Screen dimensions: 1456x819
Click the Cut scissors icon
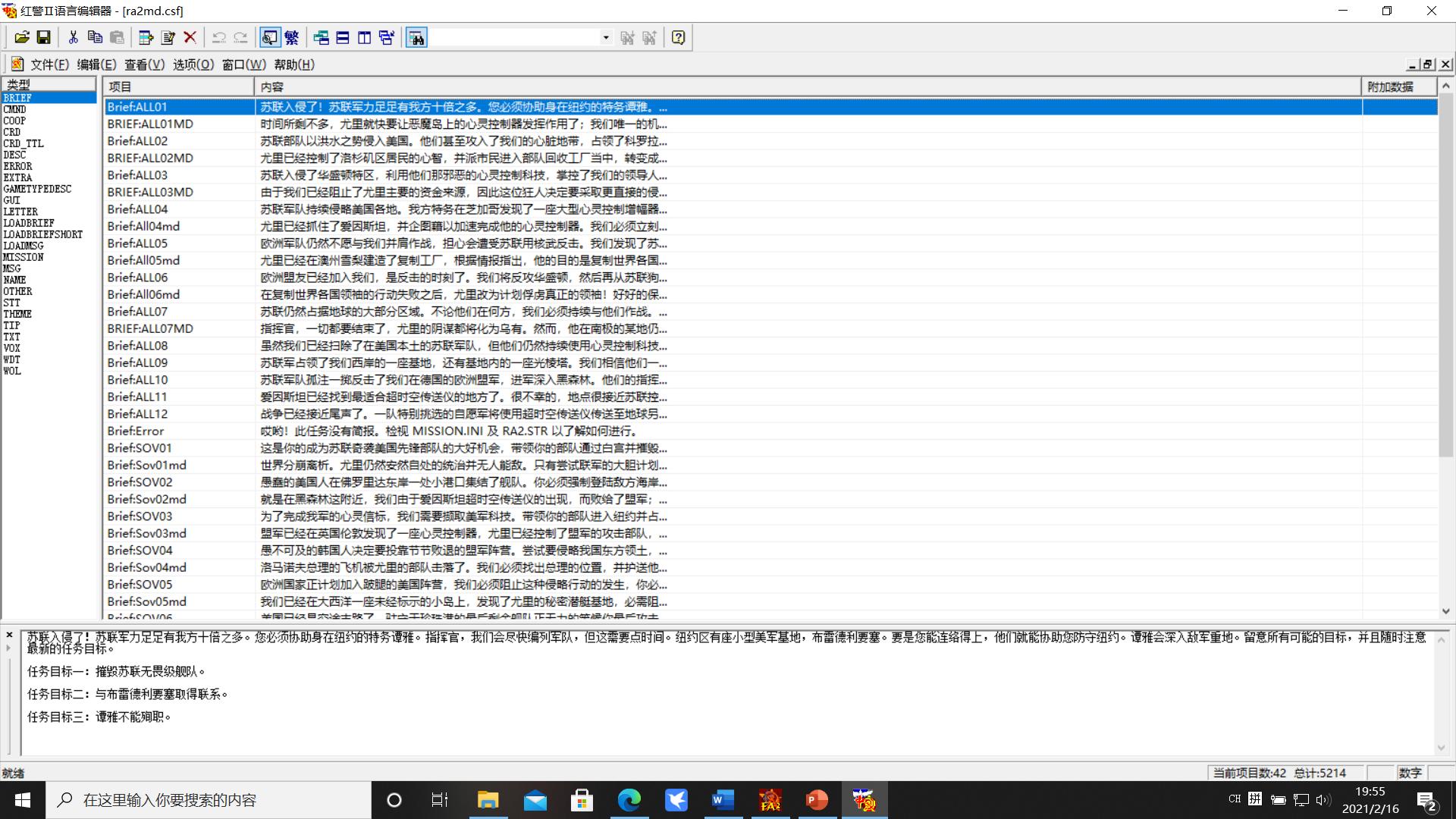pyautogui.click(x=73, y=37)
